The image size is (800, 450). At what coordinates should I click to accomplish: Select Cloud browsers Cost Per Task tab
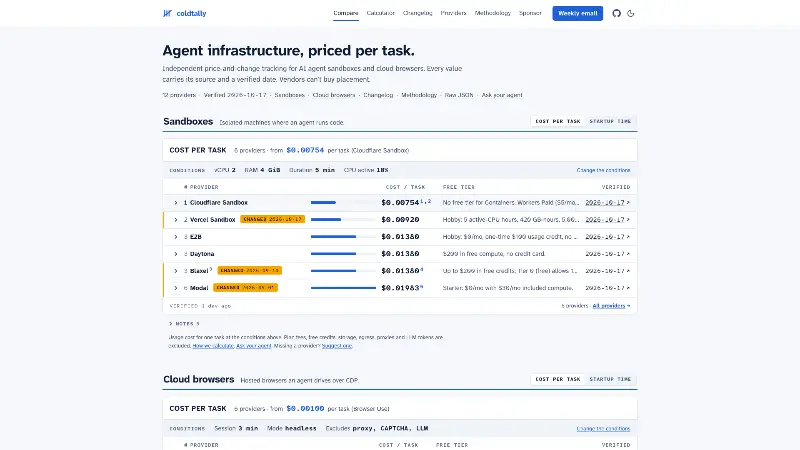pos(558,379)
